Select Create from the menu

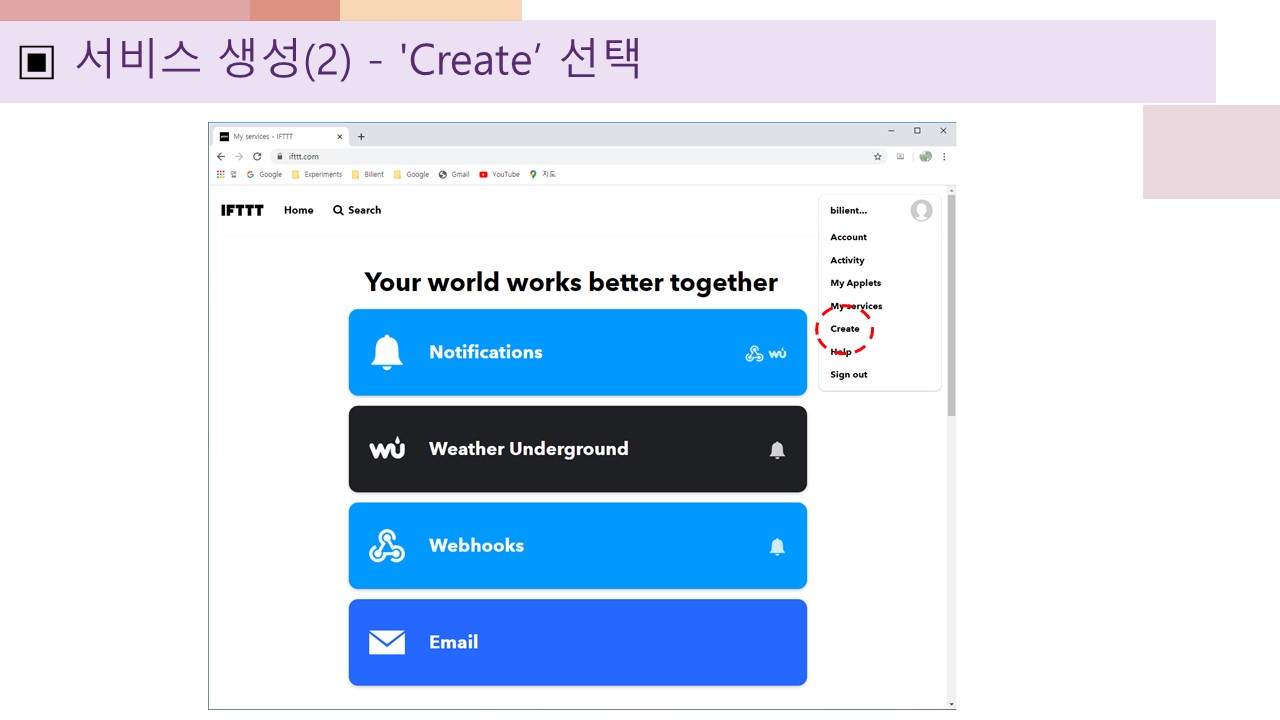845,329
